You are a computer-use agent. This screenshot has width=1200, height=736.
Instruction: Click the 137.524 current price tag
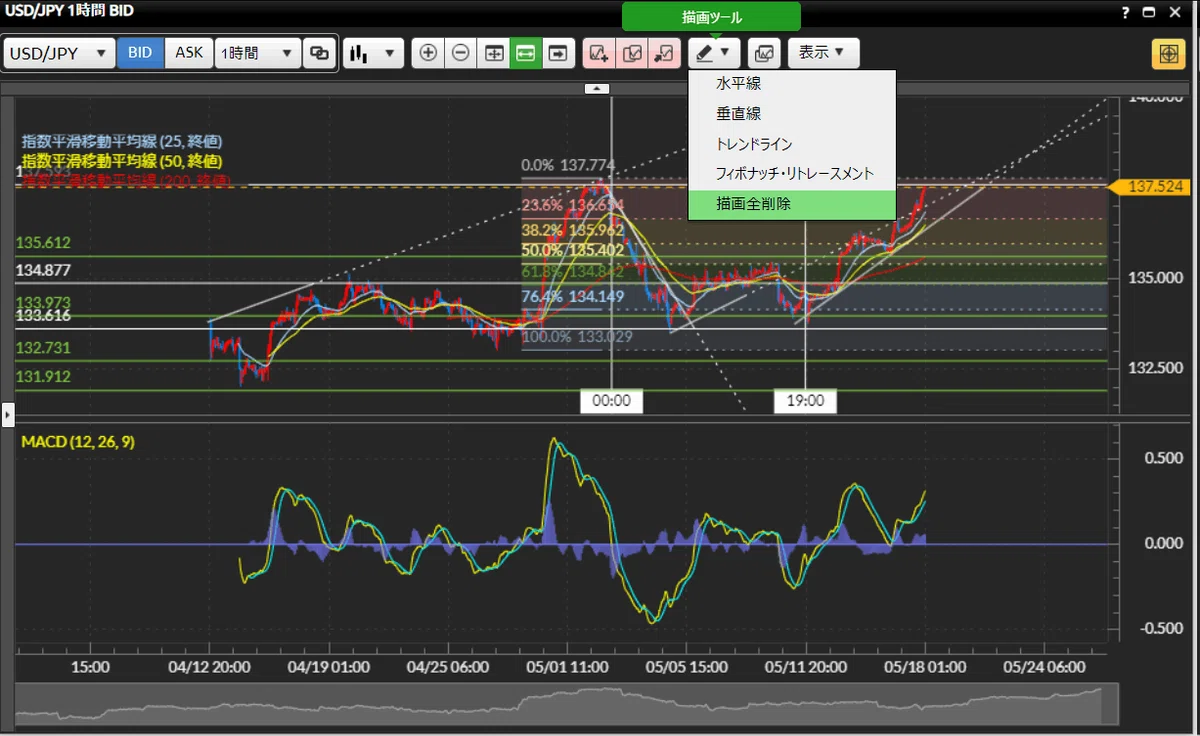[x=1149, y=187]
